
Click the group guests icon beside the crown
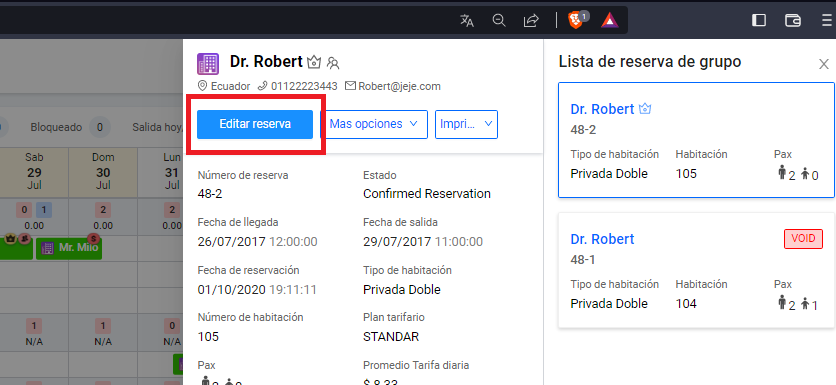(x=333, y=63)
